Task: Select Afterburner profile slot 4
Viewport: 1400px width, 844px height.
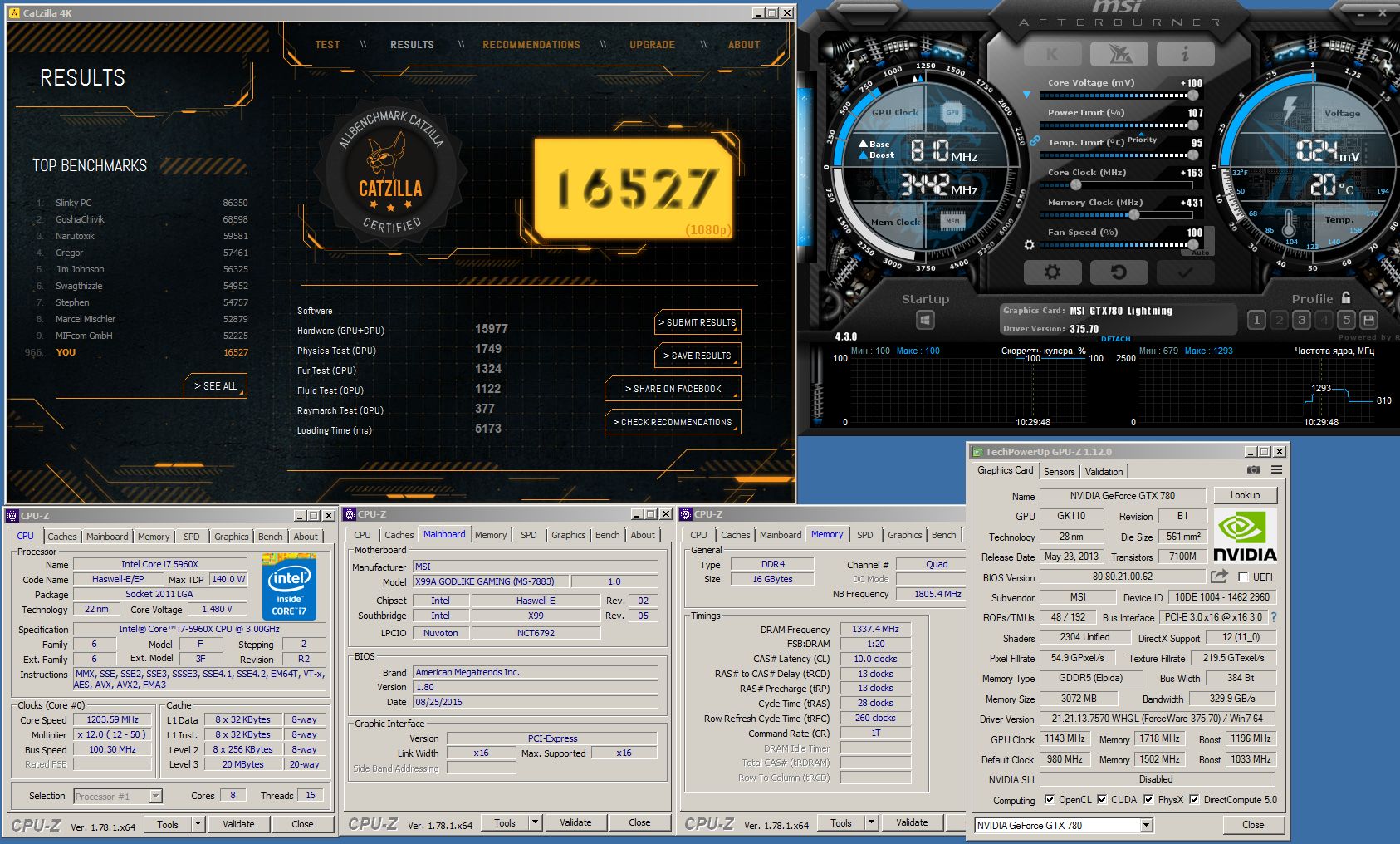Action: pyautogui.click(x=1324, y=320)
